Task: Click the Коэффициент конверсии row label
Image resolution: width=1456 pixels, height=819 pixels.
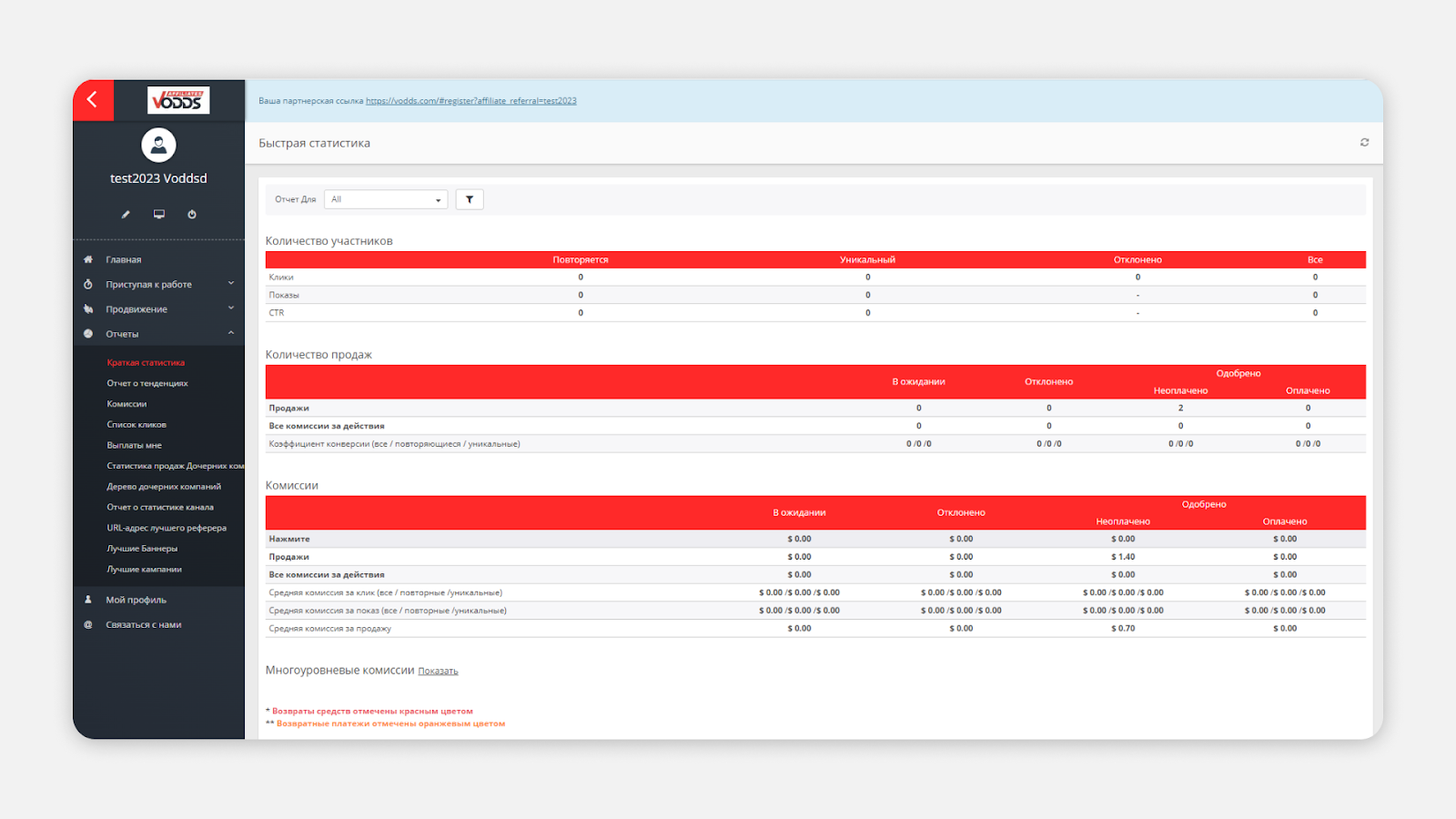Action: (x=394, y=444)
